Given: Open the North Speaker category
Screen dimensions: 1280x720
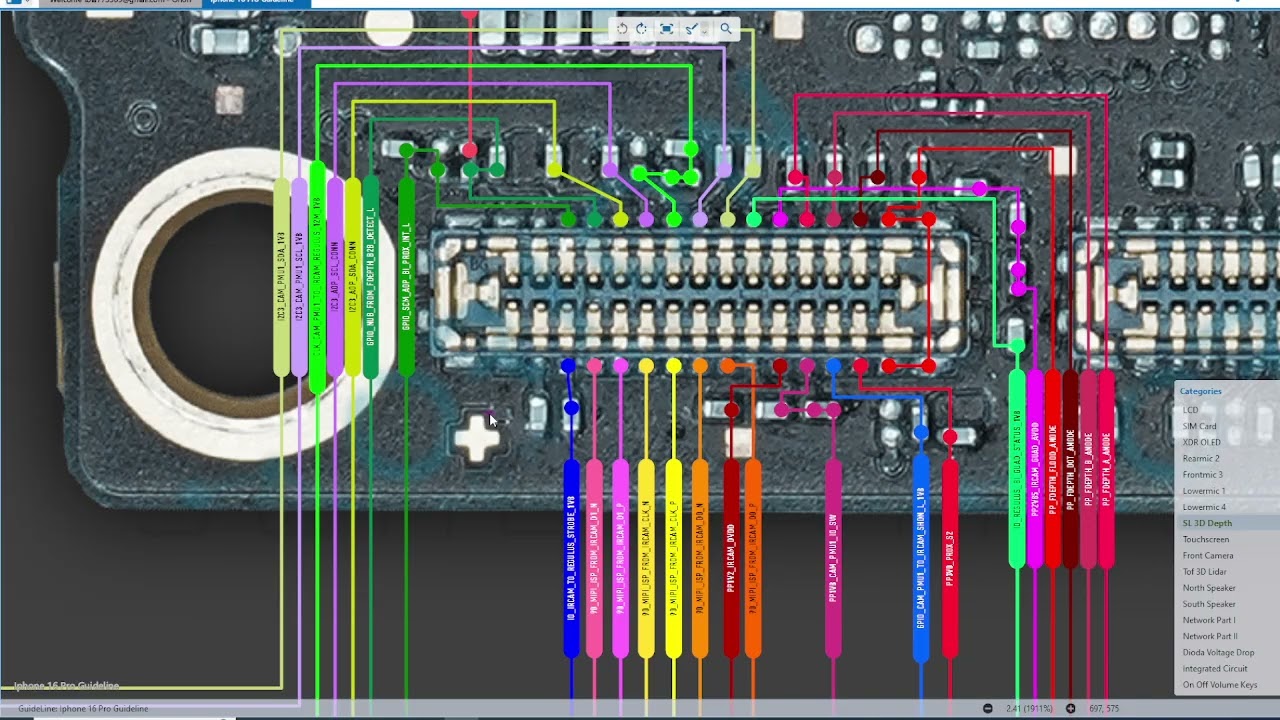Looking at the screenshot, I should [1209, 588].
